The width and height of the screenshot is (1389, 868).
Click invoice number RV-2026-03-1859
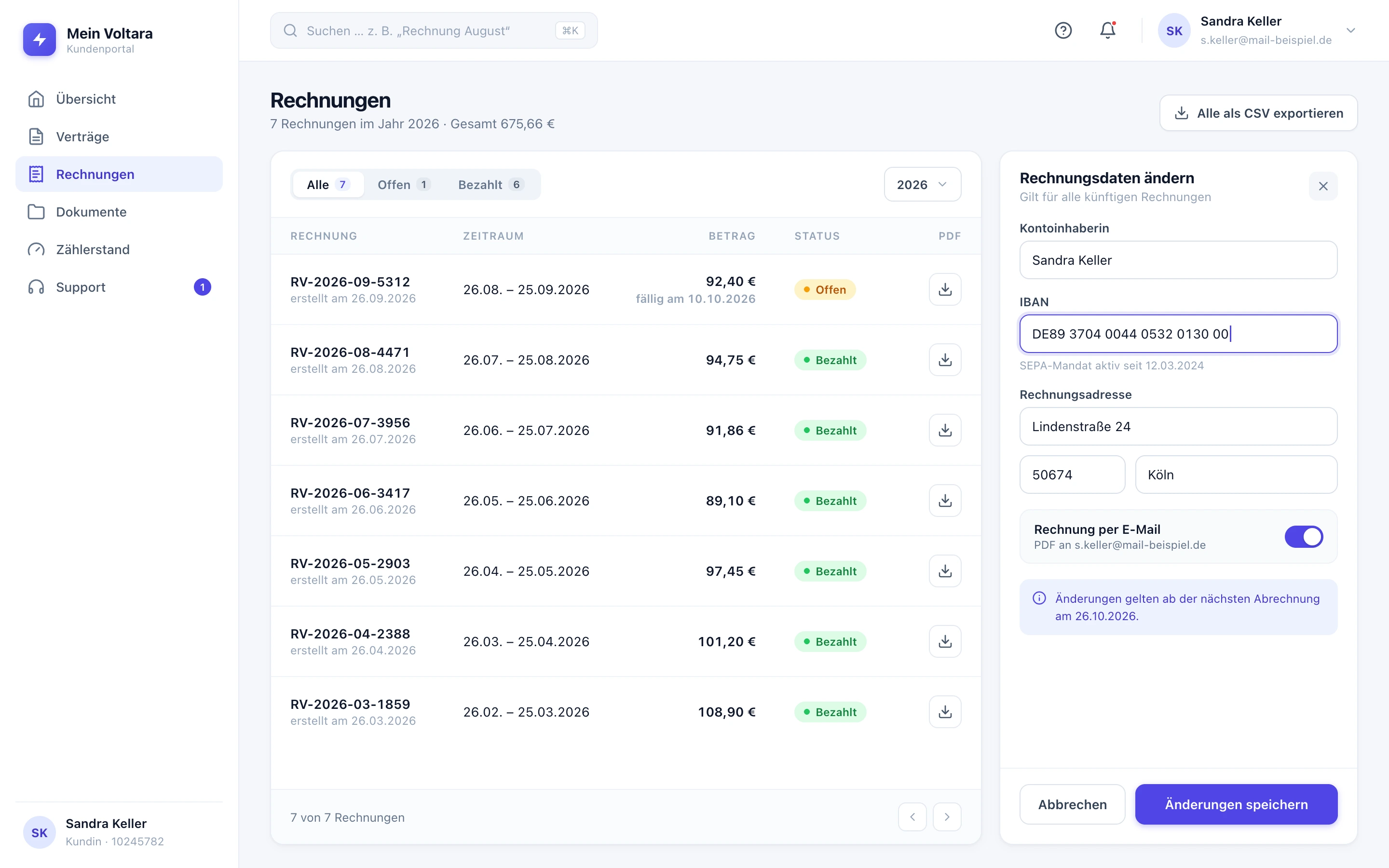(350, 705)
